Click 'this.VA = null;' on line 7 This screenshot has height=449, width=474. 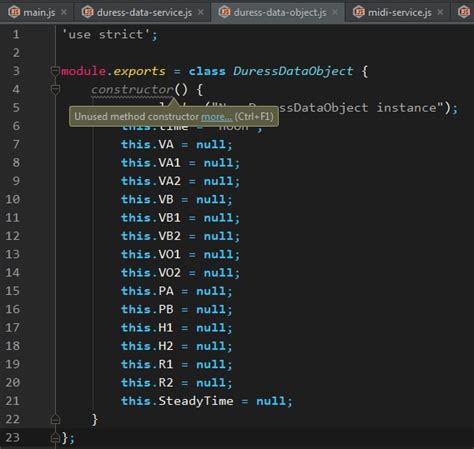tap(176, 144)
